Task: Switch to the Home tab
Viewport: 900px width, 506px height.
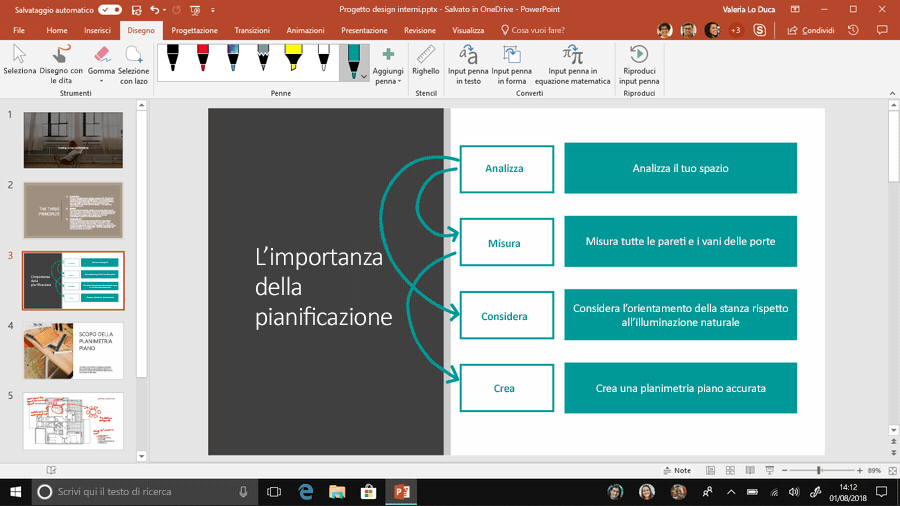Action: pyautogui.click(x=57, y=30)
